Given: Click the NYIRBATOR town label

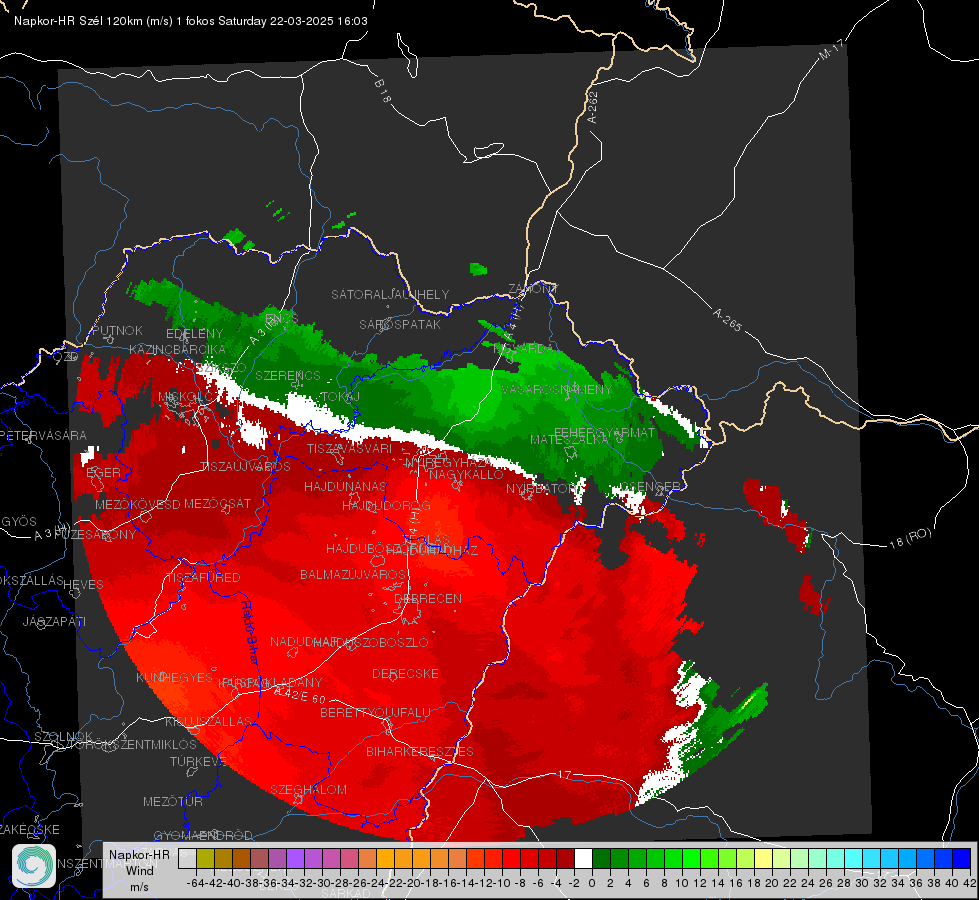Looking at the screenshot, I should point(542,488).
